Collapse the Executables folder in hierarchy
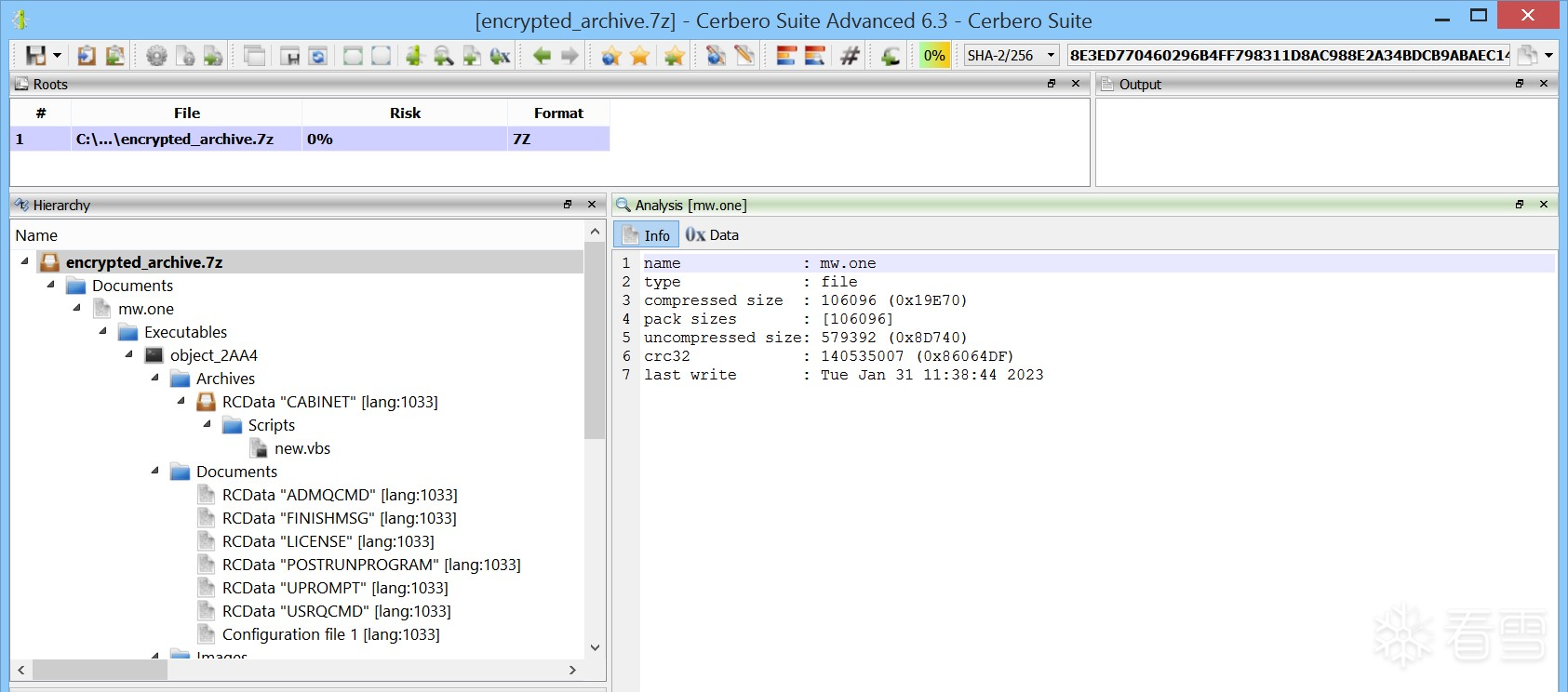 click(103, 332)
